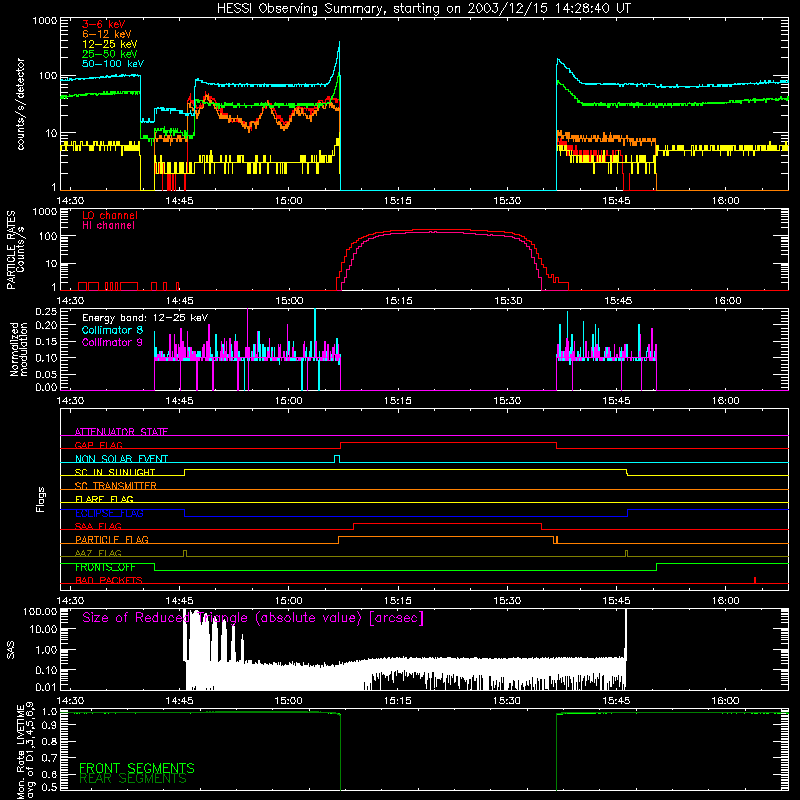Select the yellow 12-25 keV count-rate legend label

pos(110,44)
